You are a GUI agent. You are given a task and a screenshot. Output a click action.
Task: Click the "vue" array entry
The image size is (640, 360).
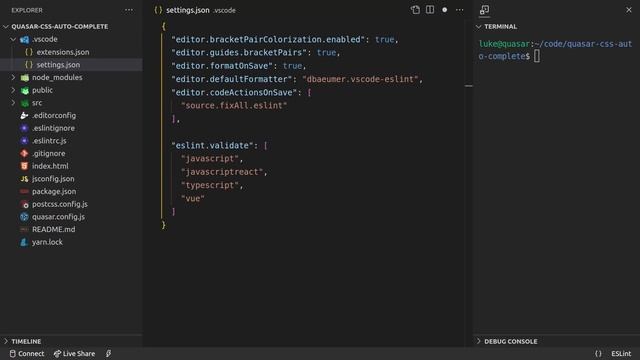tap(193, 198)
